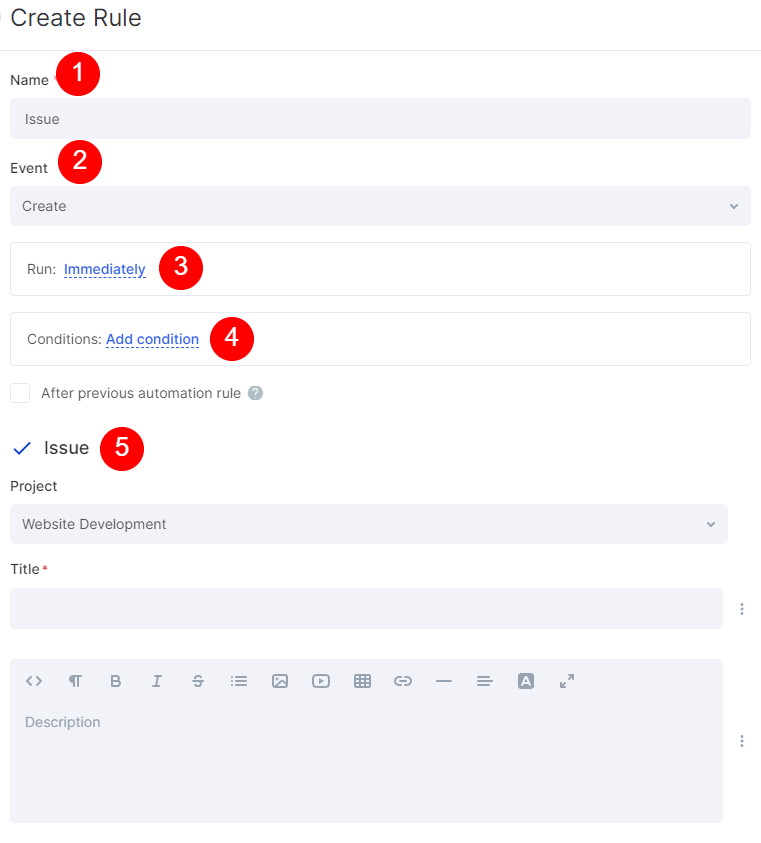The image size is (761, 843).
Task: Insert an image into the description
Action: pos(280,681)
